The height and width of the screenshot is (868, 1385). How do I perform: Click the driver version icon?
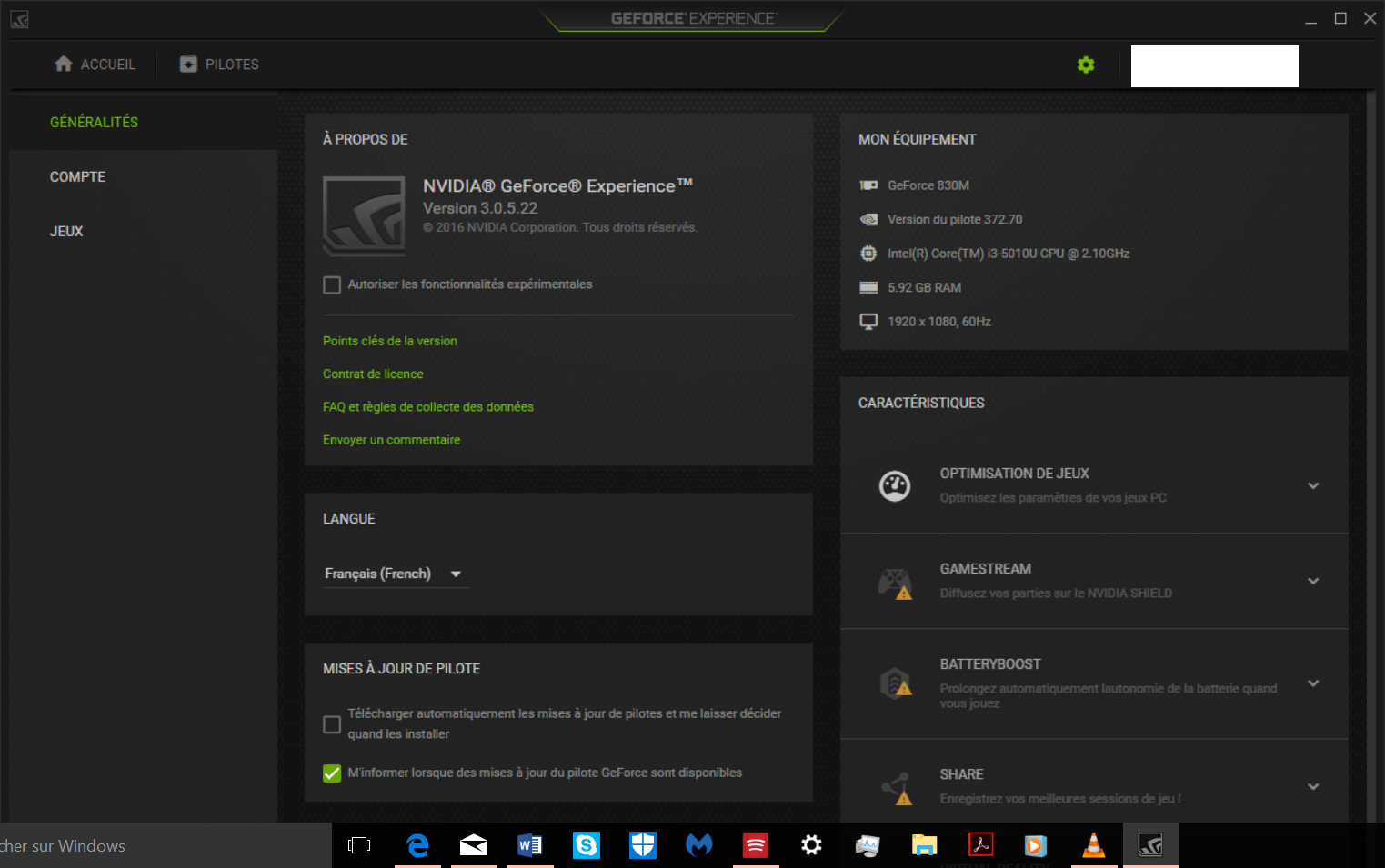coord(868,219)
